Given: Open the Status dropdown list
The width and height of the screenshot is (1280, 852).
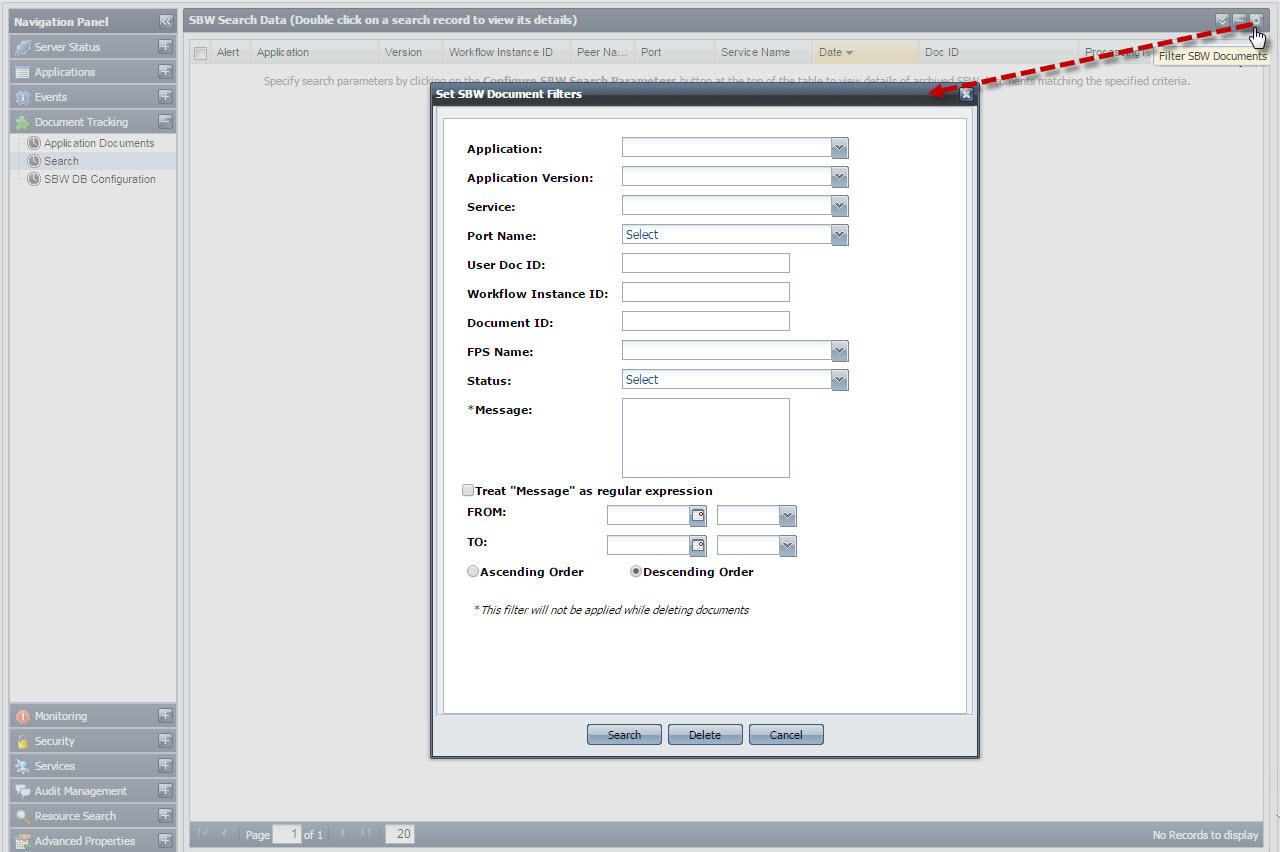Looking at the screenshot, I should 840,380.
